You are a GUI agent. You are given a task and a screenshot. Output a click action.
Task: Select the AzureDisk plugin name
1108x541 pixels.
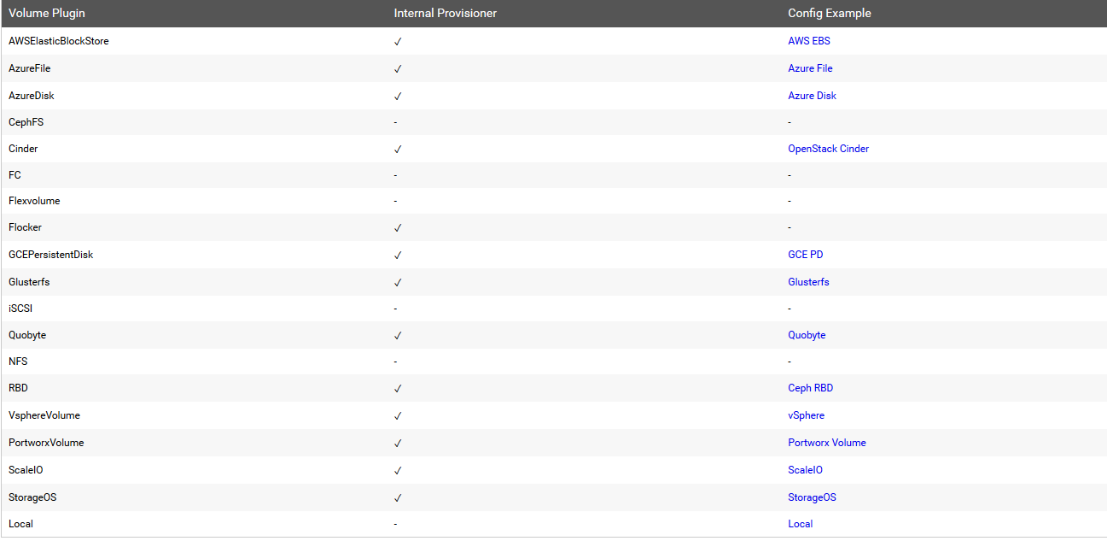click(31, 95)
